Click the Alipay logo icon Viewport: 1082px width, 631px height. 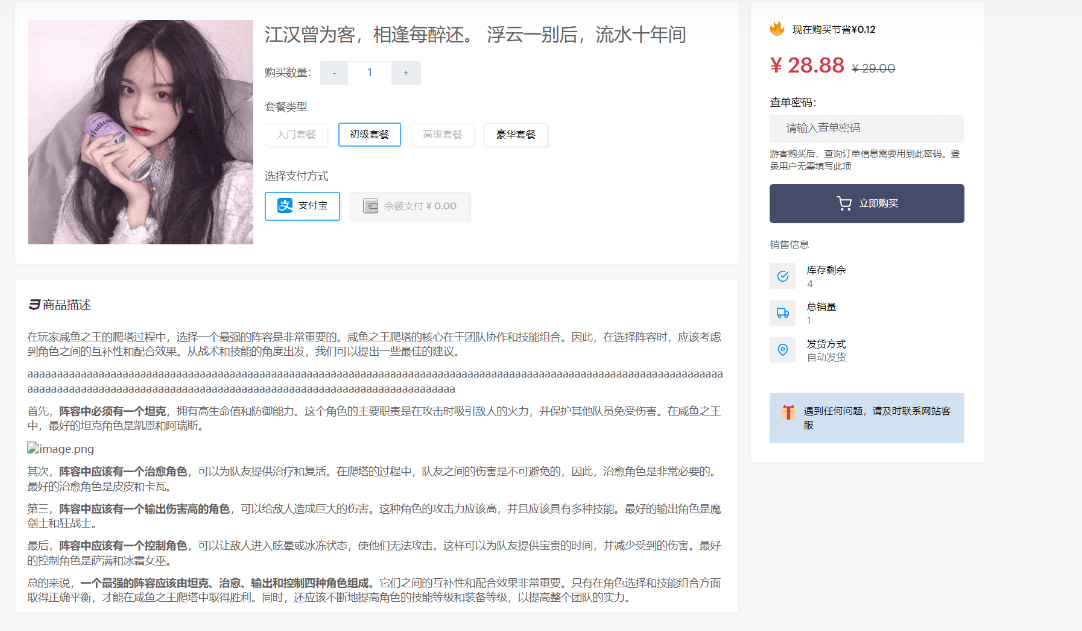285,206
